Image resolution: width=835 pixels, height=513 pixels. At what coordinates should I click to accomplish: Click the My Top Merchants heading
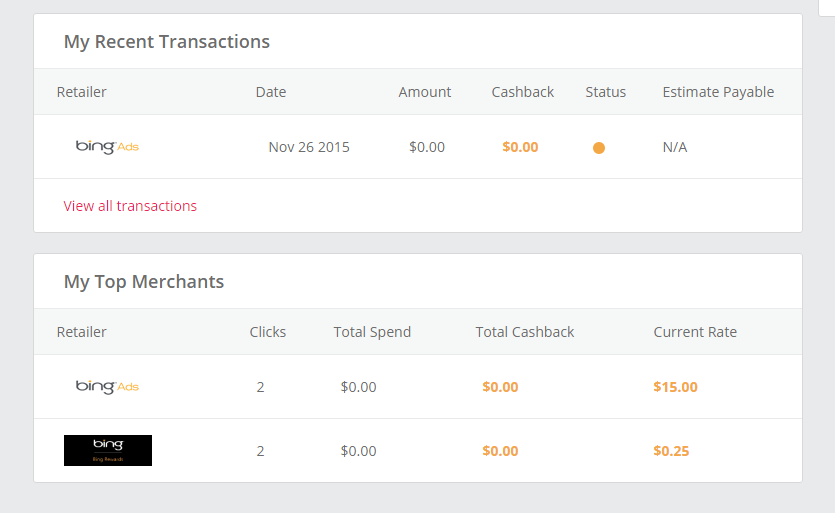pos(144,282)
